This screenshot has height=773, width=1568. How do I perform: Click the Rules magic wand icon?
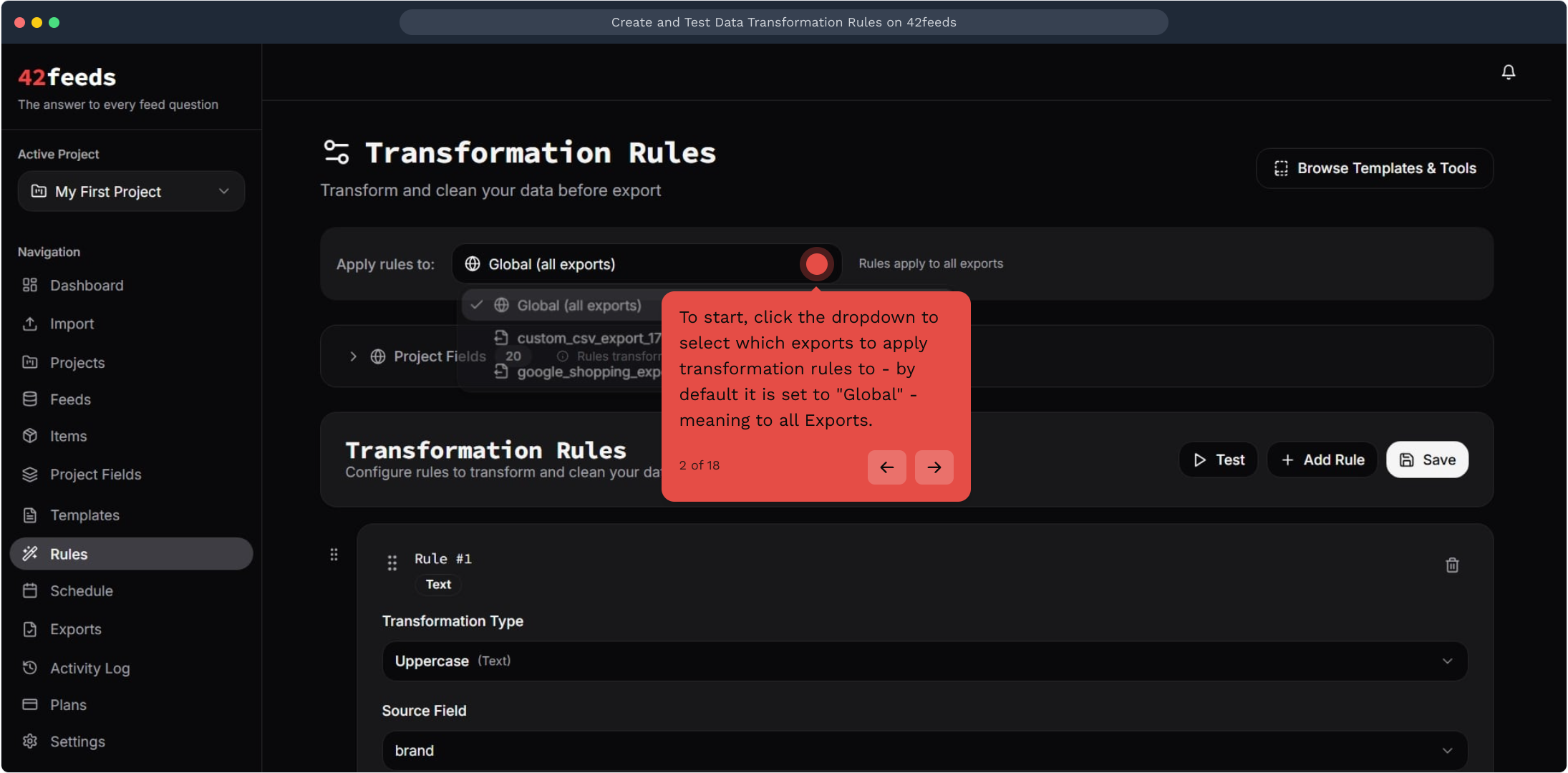click(30, 554)
